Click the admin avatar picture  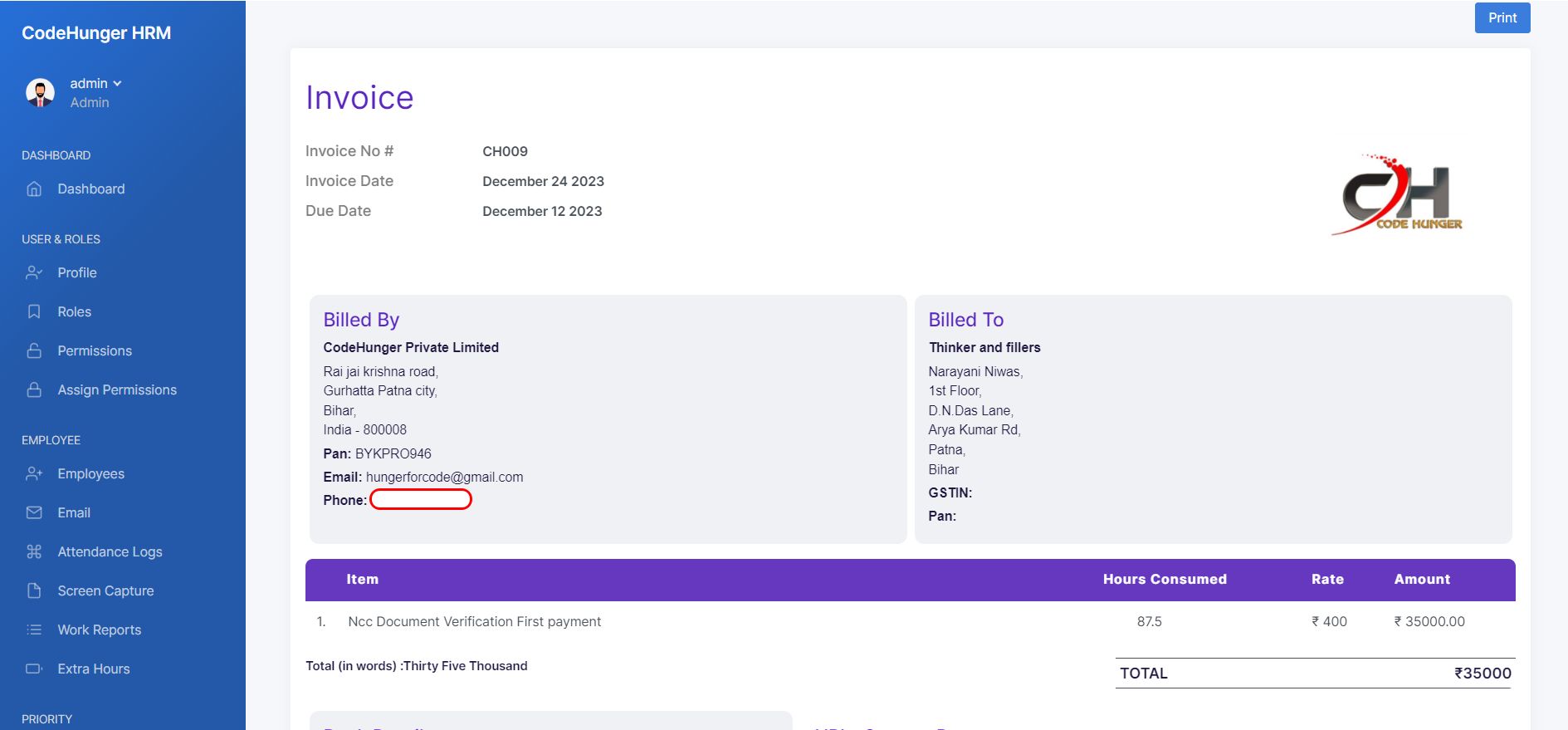click(41, 92)
